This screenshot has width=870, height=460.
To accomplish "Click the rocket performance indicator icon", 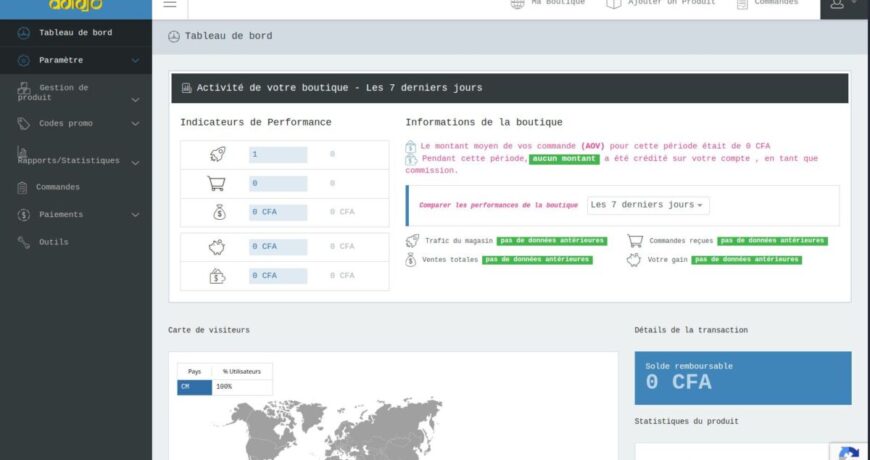I will (217, 155).
